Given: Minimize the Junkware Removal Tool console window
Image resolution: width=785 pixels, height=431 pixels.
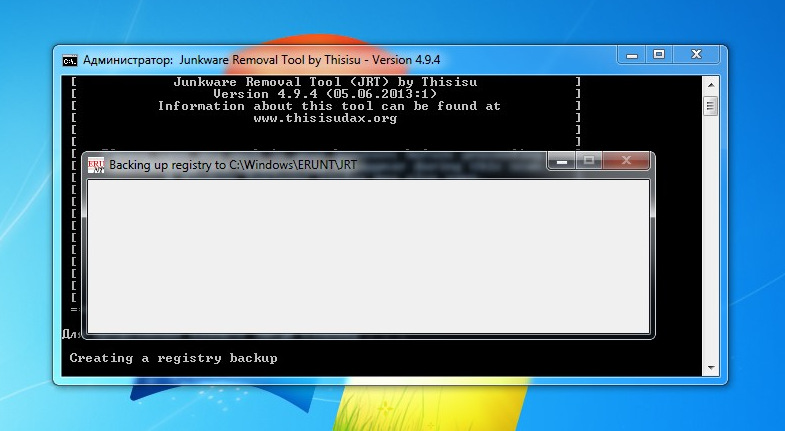Looking at the screenshot, I should click(632, 54).
